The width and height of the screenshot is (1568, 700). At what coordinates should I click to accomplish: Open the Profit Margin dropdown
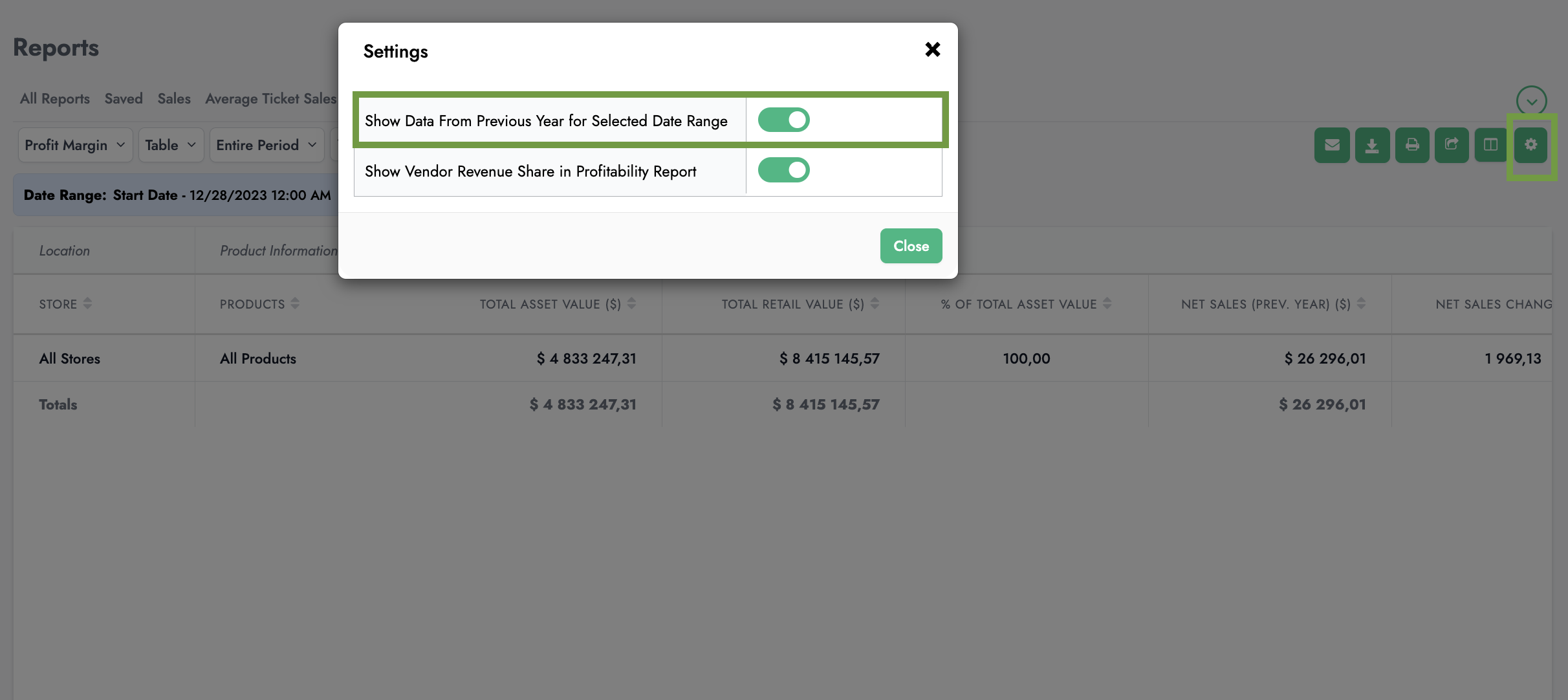pyautogui.click(x=75, y=145)
